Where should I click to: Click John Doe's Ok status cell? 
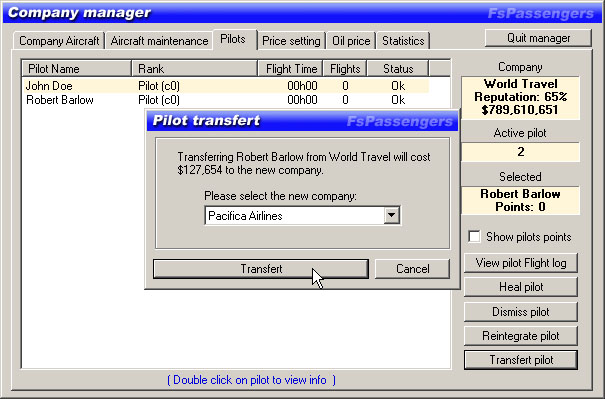(x=398, y=86)
